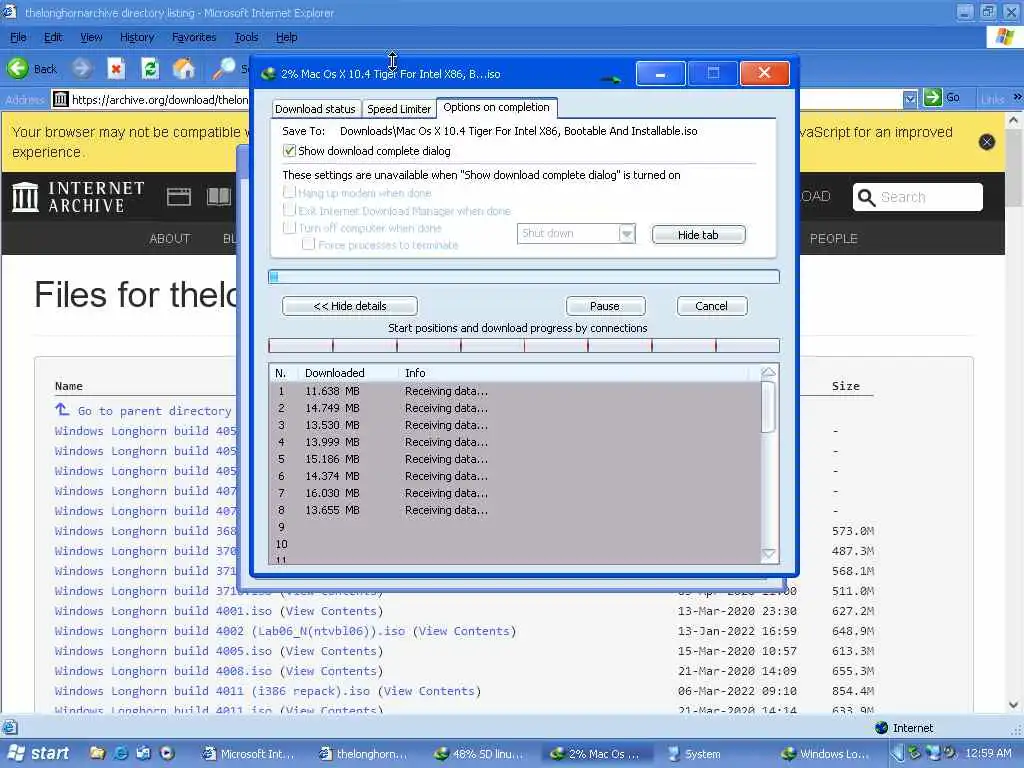Click the magnifier icon in the Archive search box
Viewport: 1024px width, 768px height.
pos(866,197)
